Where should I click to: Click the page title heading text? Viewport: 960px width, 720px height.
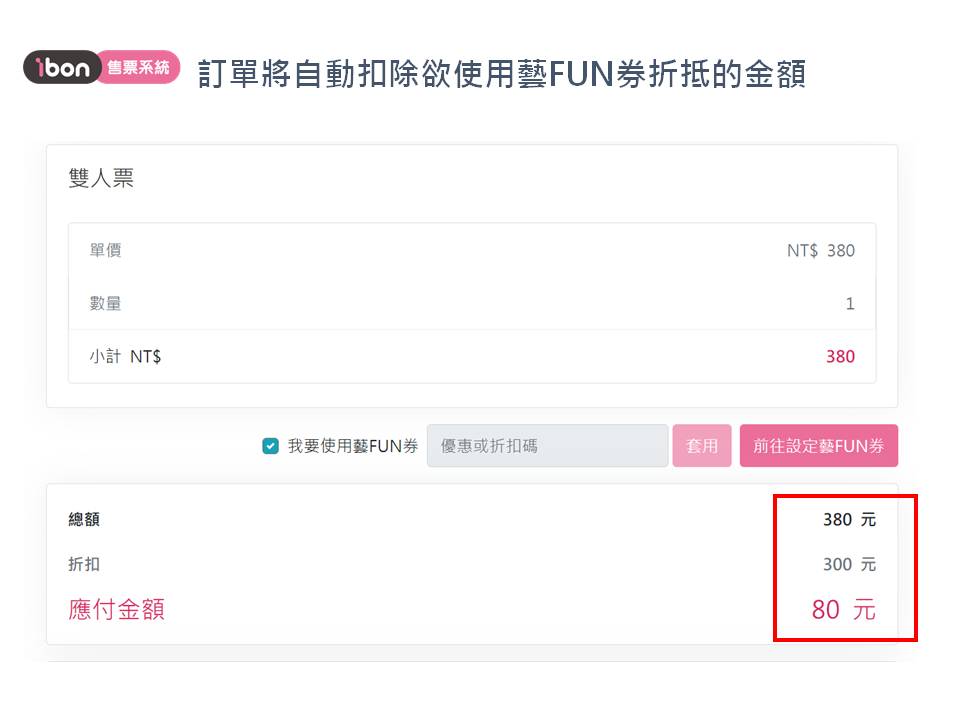coord(501,74)
